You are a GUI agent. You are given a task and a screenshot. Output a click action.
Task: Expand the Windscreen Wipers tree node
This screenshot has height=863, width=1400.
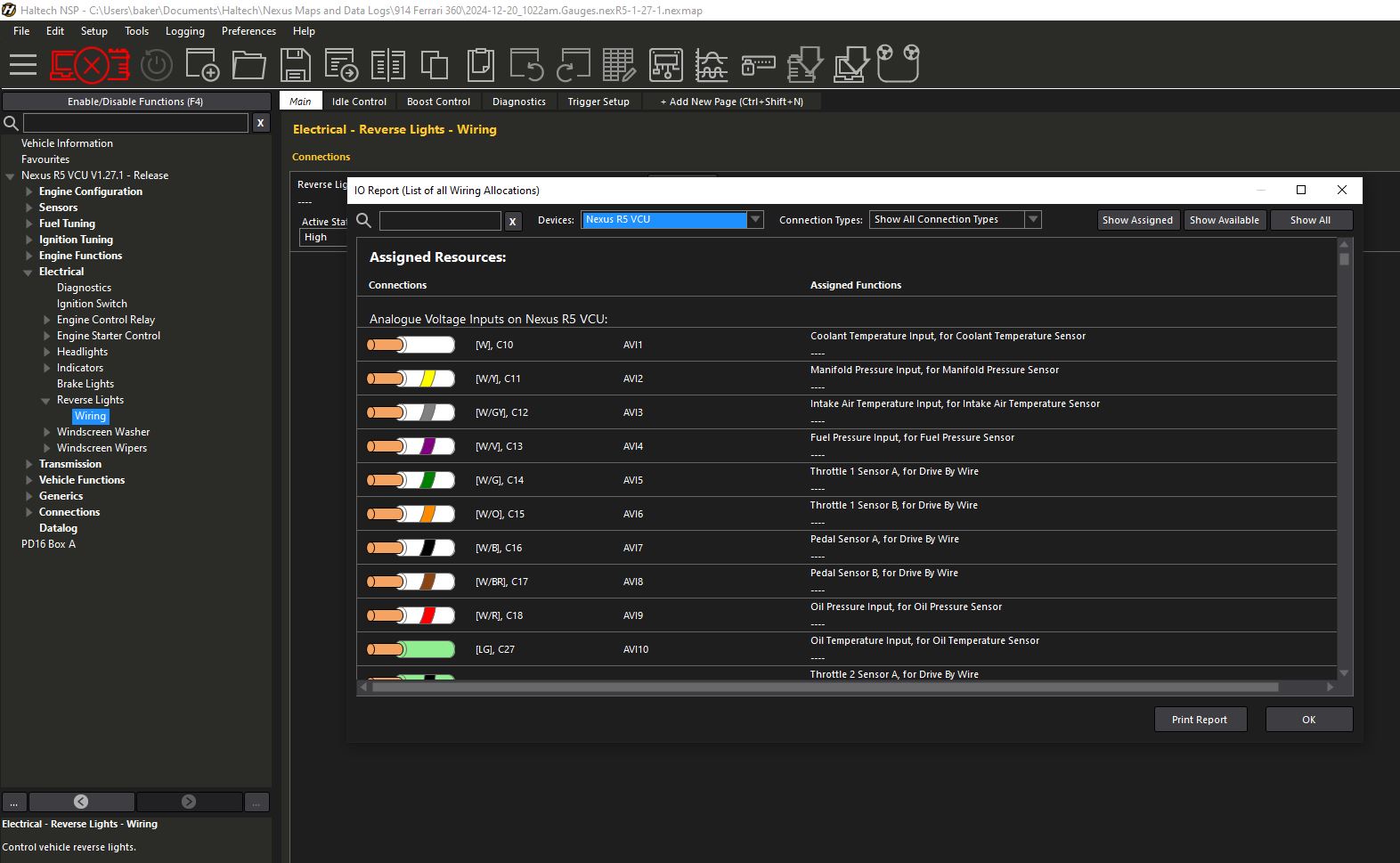point(46,448)
